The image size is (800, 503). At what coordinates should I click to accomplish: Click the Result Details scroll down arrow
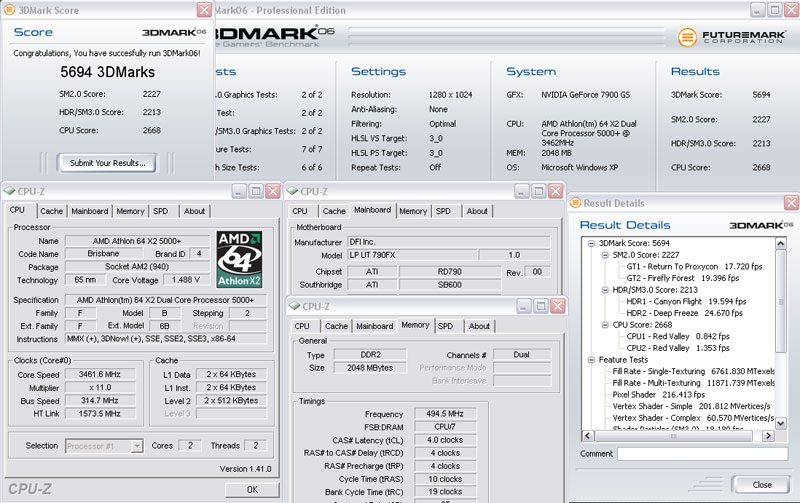[781, 423]
